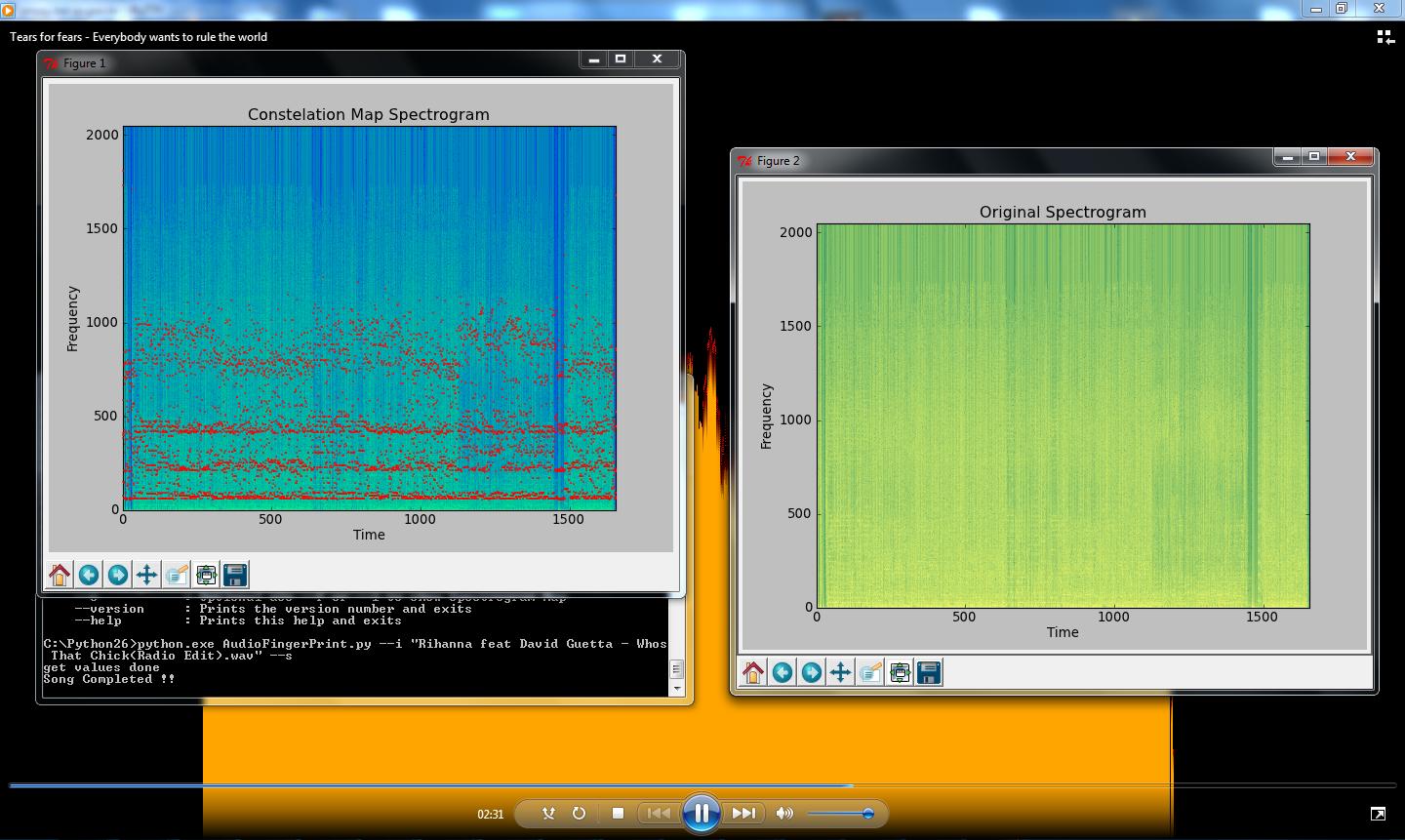Stop playback in the media player
The image size is (1405, 840).
click(x=618, y=813)
